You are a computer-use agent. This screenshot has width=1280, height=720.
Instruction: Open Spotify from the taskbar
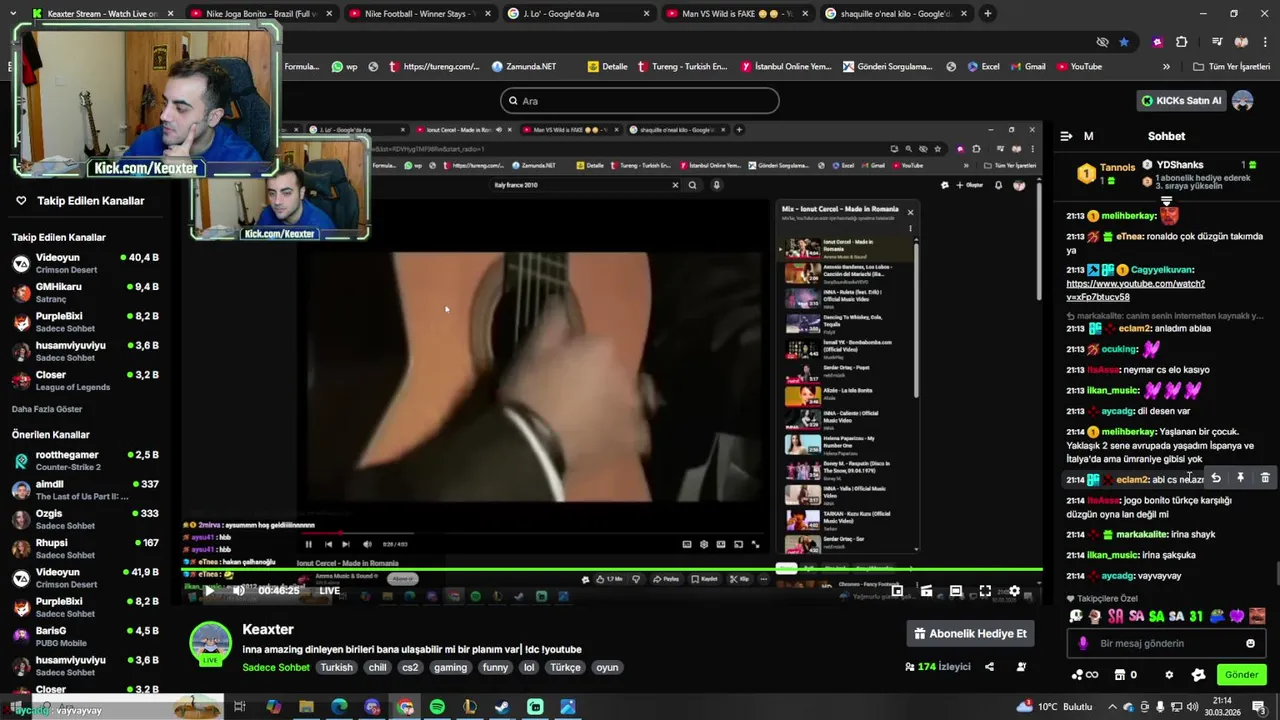click(x=437, y=707)
